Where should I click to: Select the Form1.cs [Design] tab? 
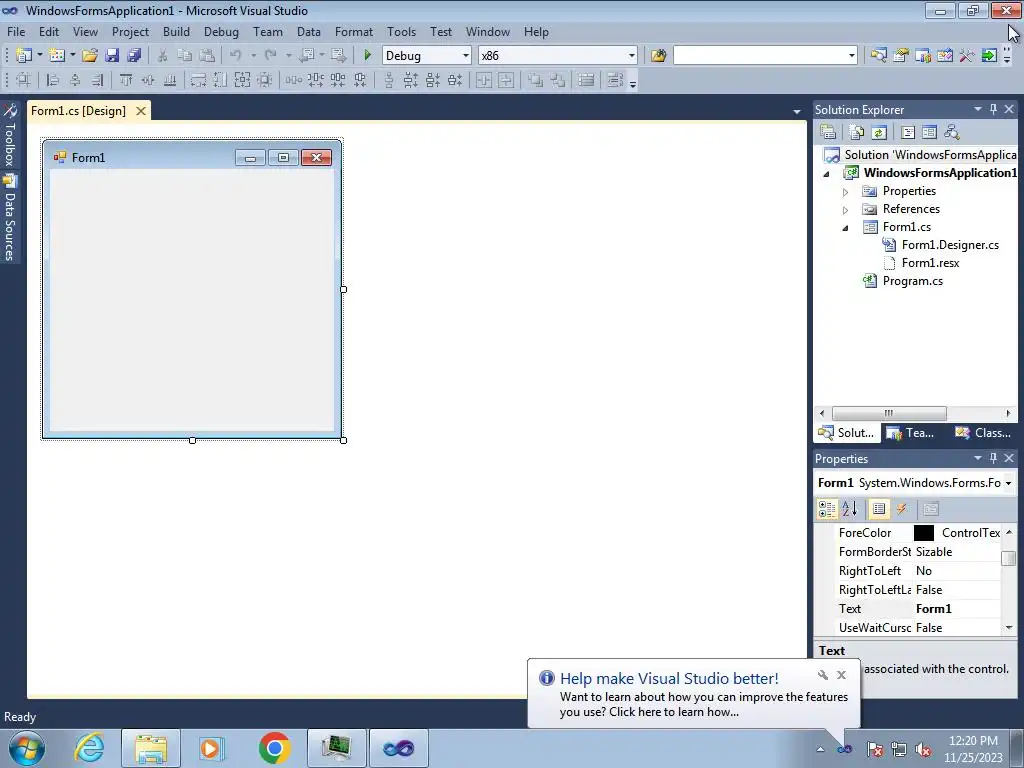pyautogui.click(x=78, y=110)
